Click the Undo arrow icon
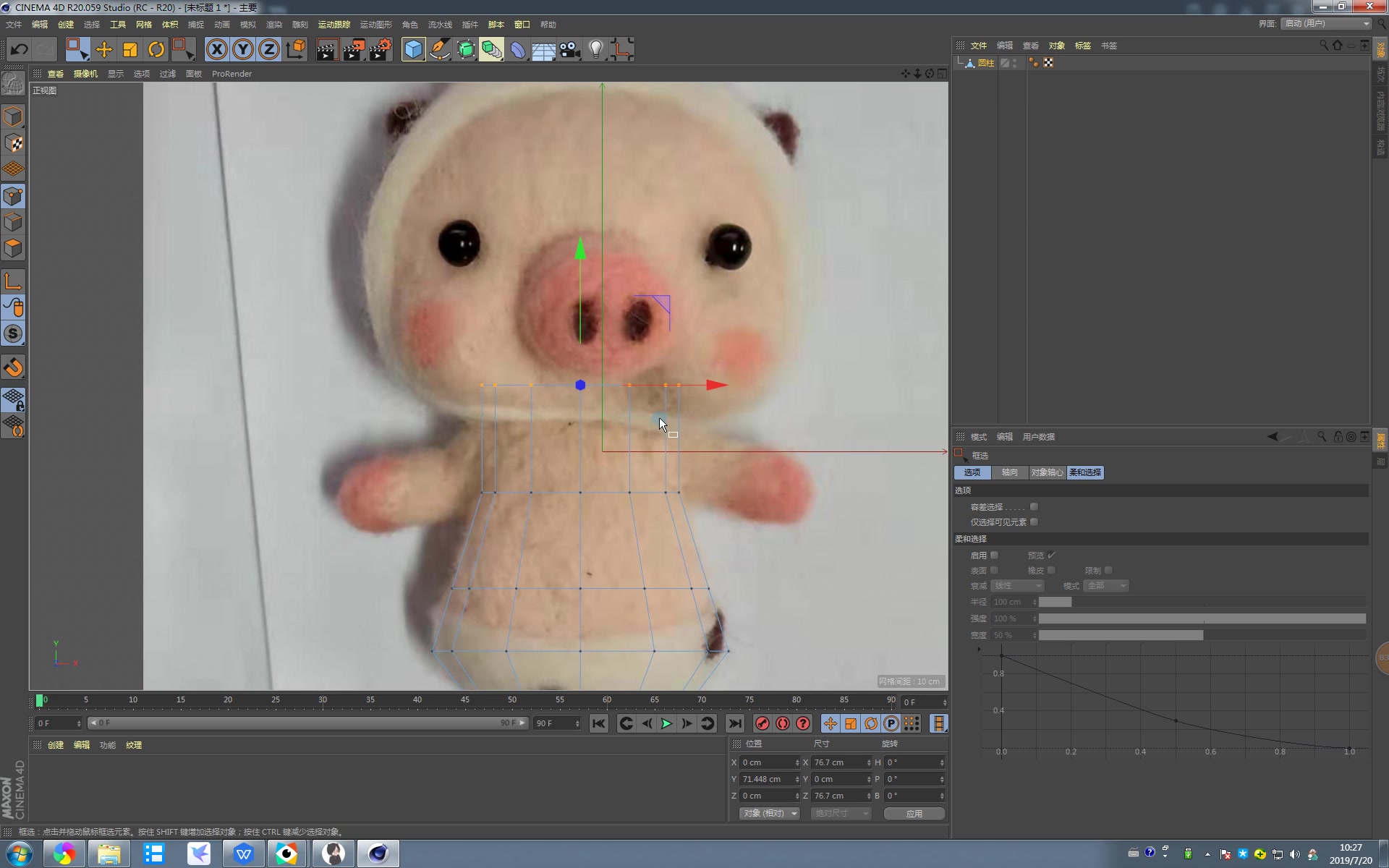Image resolution: width=1389 pixels, height=868 pixels. point(20,49)
